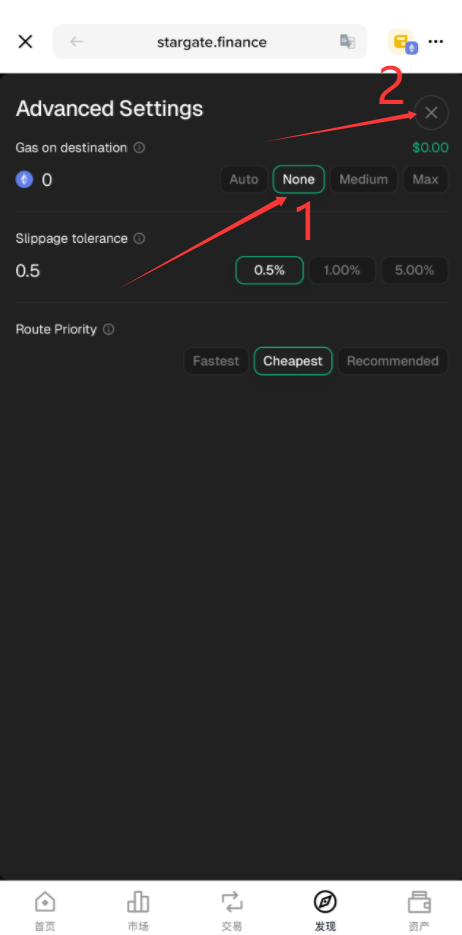This screenshot has height=935, width=462.
Task: Tap info icon beside Route Priority
Action: (x=108, y=329)
